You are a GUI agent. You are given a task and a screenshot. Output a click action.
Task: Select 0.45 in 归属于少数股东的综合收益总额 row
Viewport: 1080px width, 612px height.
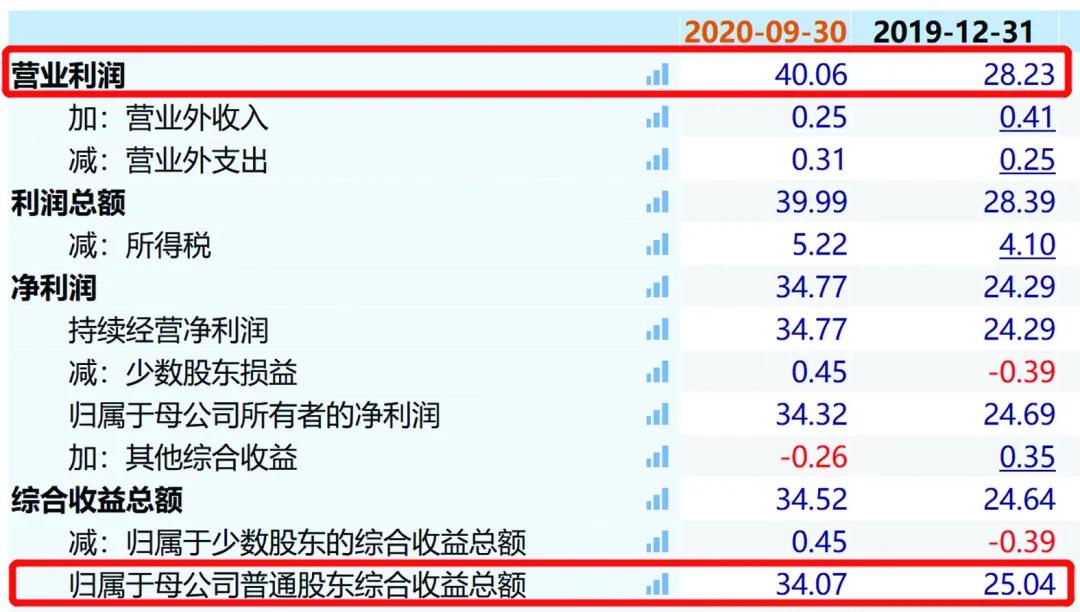click(818, 542)
